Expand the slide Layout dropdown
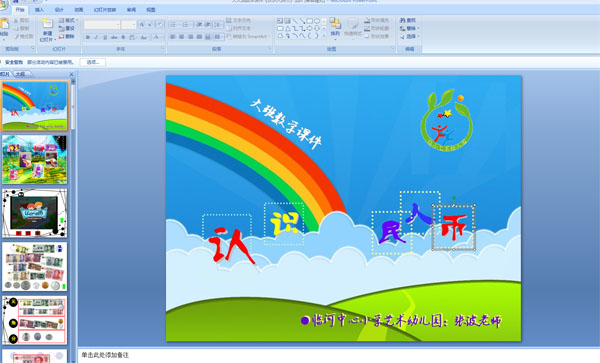The height and width of the screenshot is (363, 600). (x=68, y=20)
